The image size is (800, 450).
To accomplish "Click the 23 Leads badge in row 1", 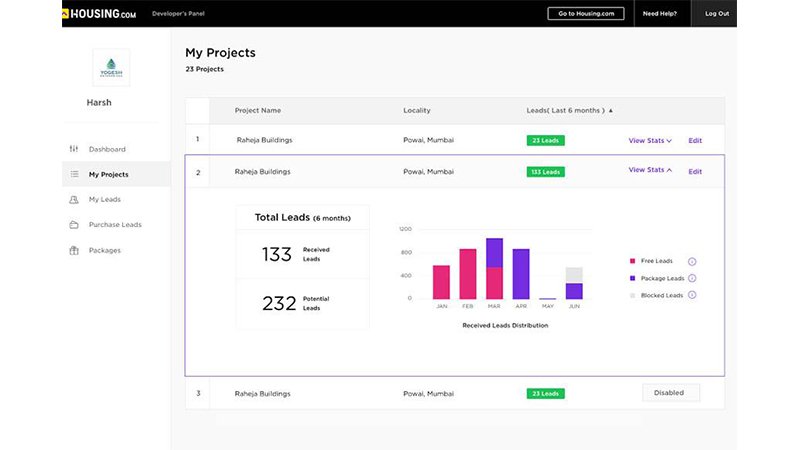I will (x=545, y=140).
